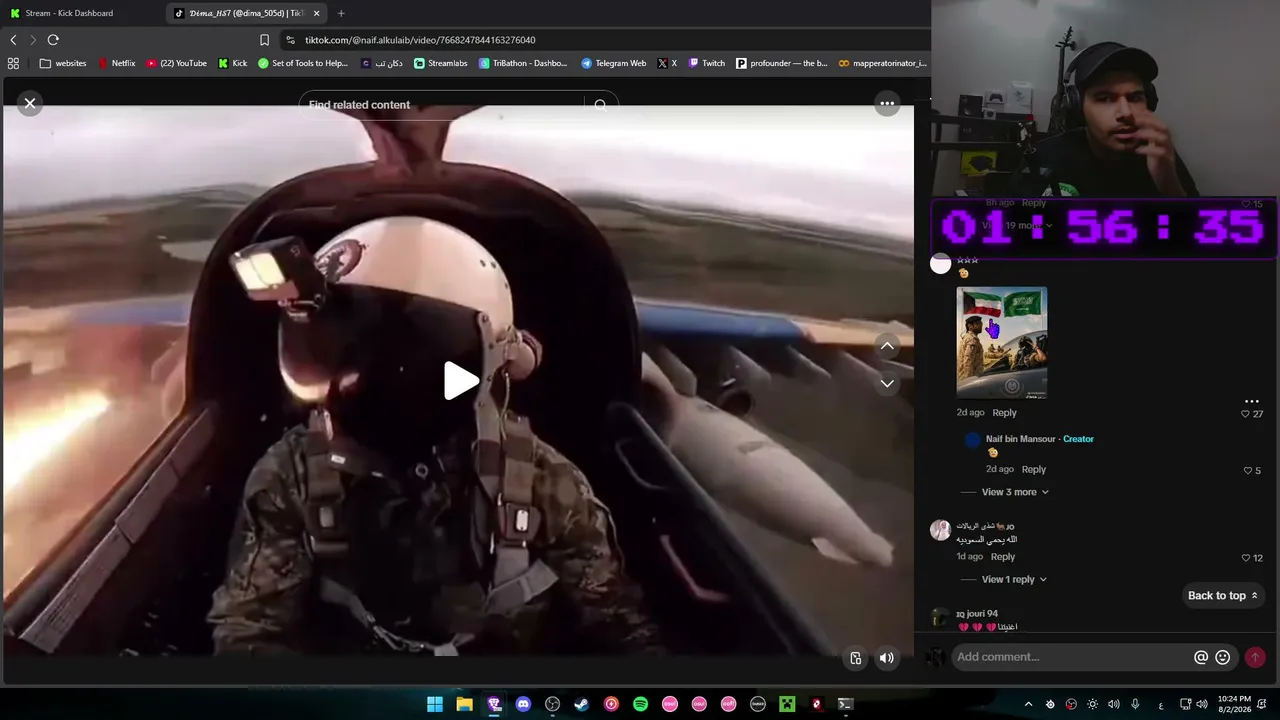
Task: Click the microphone tray icon
Action: click(1135, 704)
